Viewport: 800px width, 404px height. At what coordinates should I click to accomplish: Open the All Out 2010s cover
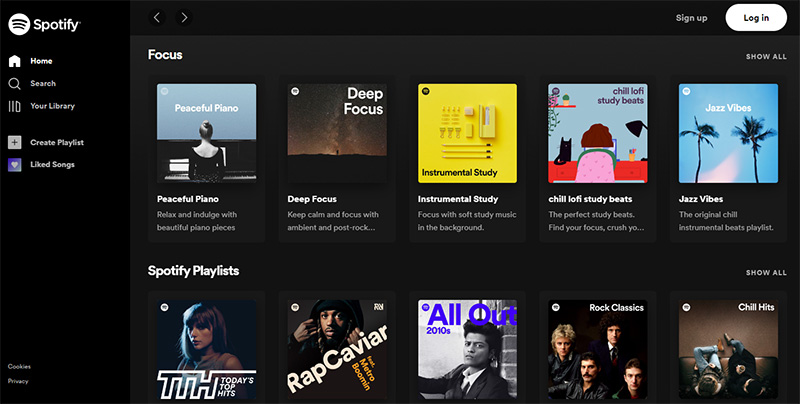click(467, 349)
